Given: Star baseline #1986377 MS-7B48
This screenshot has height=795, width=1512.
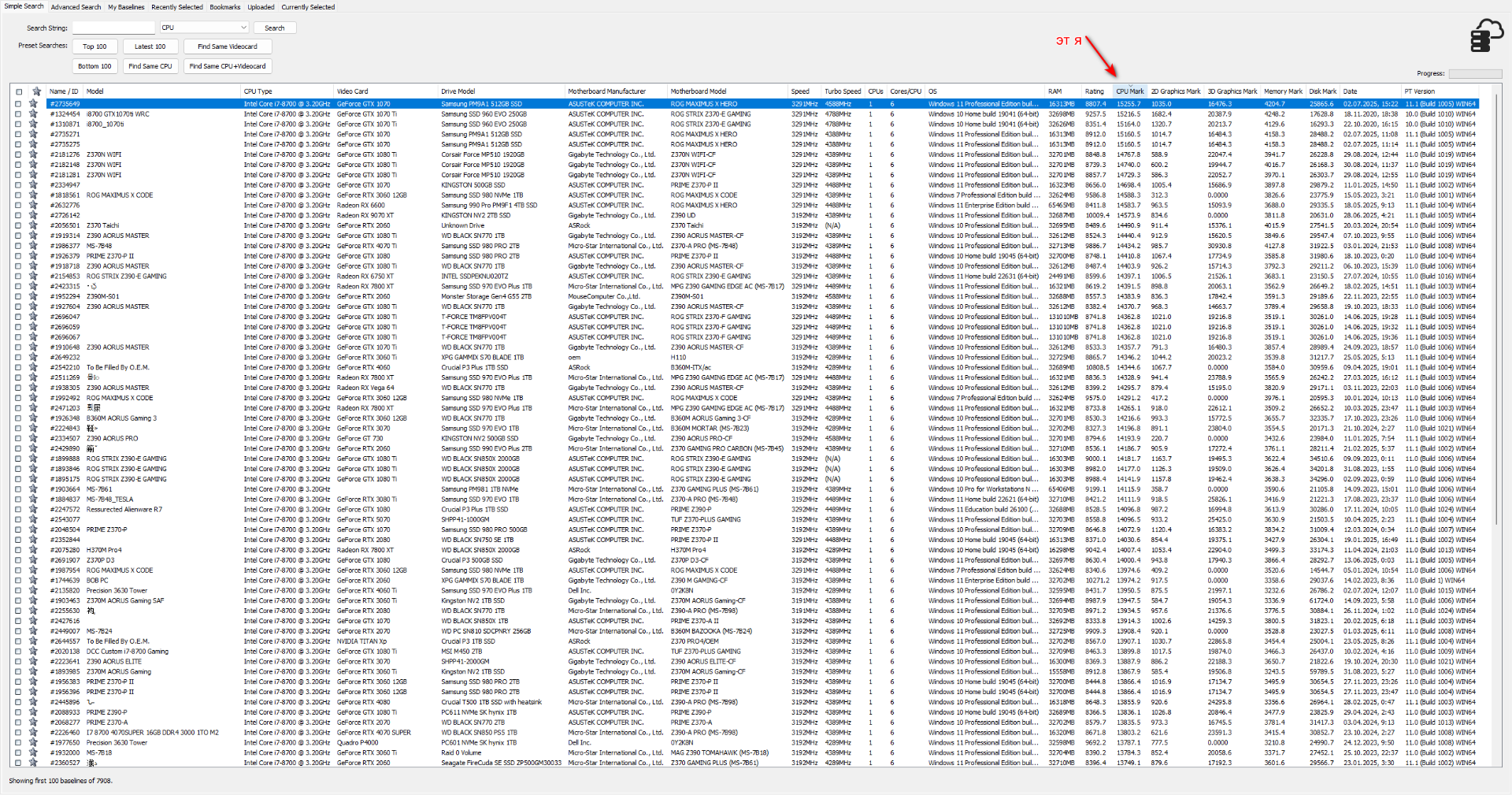Looking at the screenshot, I should pos(34,246).
